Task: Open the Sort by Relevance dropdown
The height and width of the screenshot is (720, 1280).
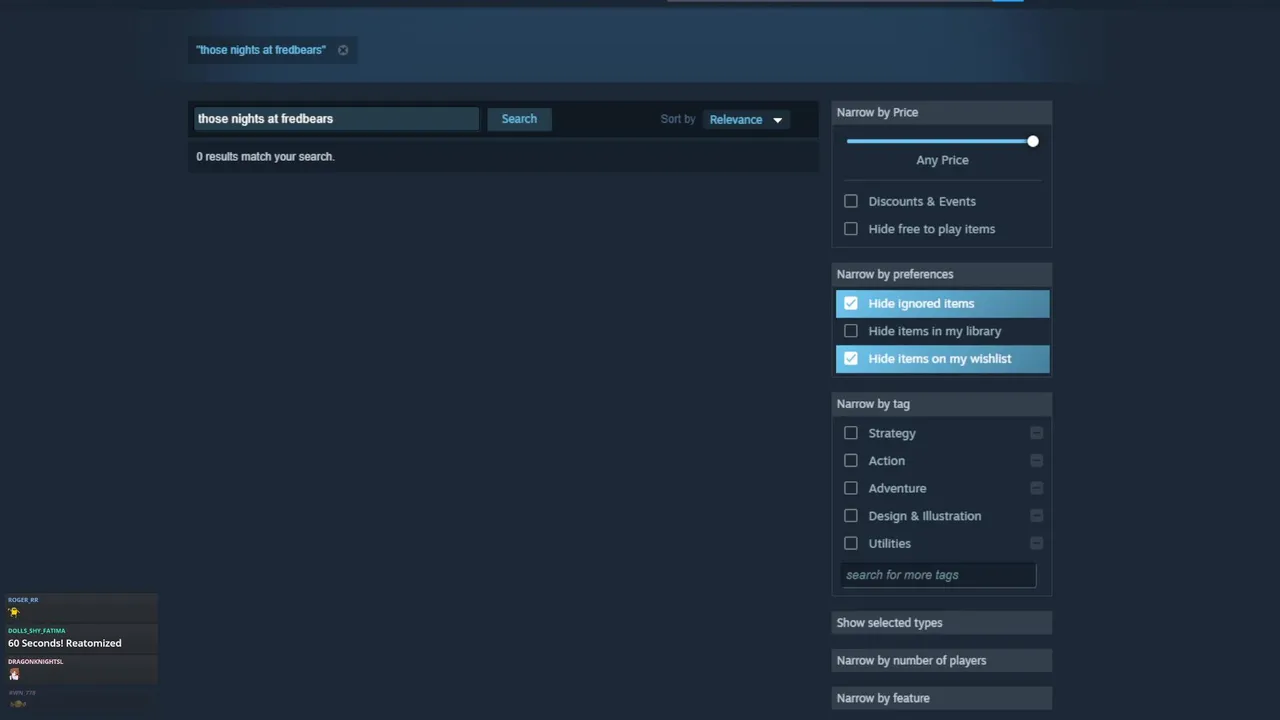Action: pyautogui.click(x=746, y=119)
